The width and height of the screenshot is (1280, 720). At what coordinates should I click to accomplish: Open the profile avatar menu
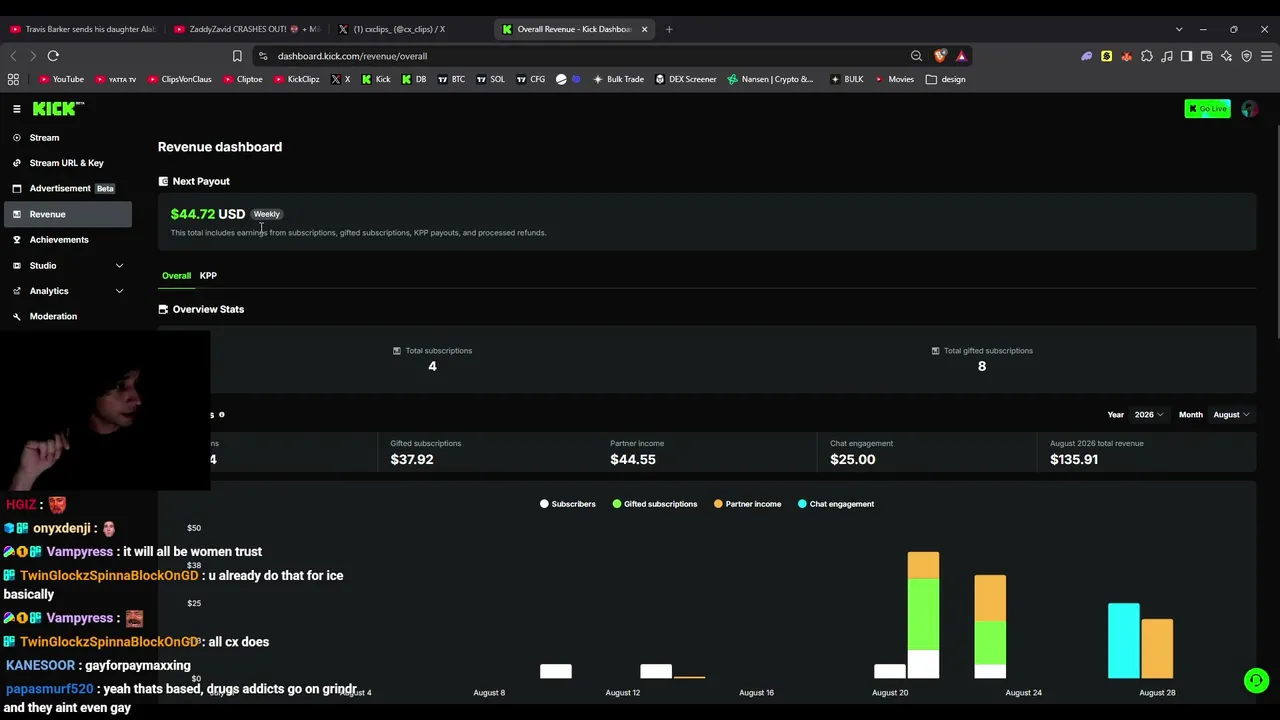[x=1249, y=109]
